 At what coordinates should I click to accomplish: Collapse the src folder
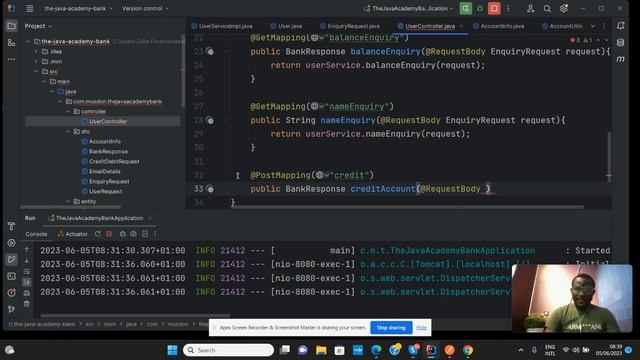[x=36, y=71]
